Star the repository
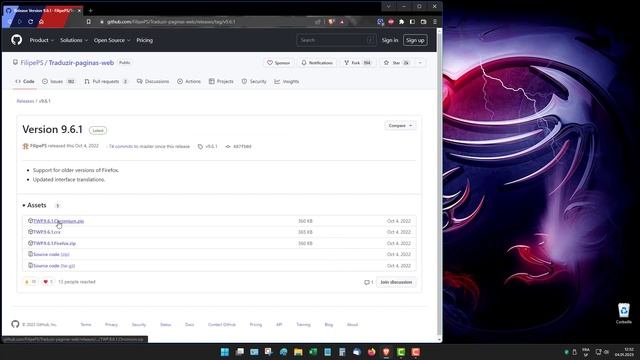Screen dimensions: 640x360 pos(396,63)
